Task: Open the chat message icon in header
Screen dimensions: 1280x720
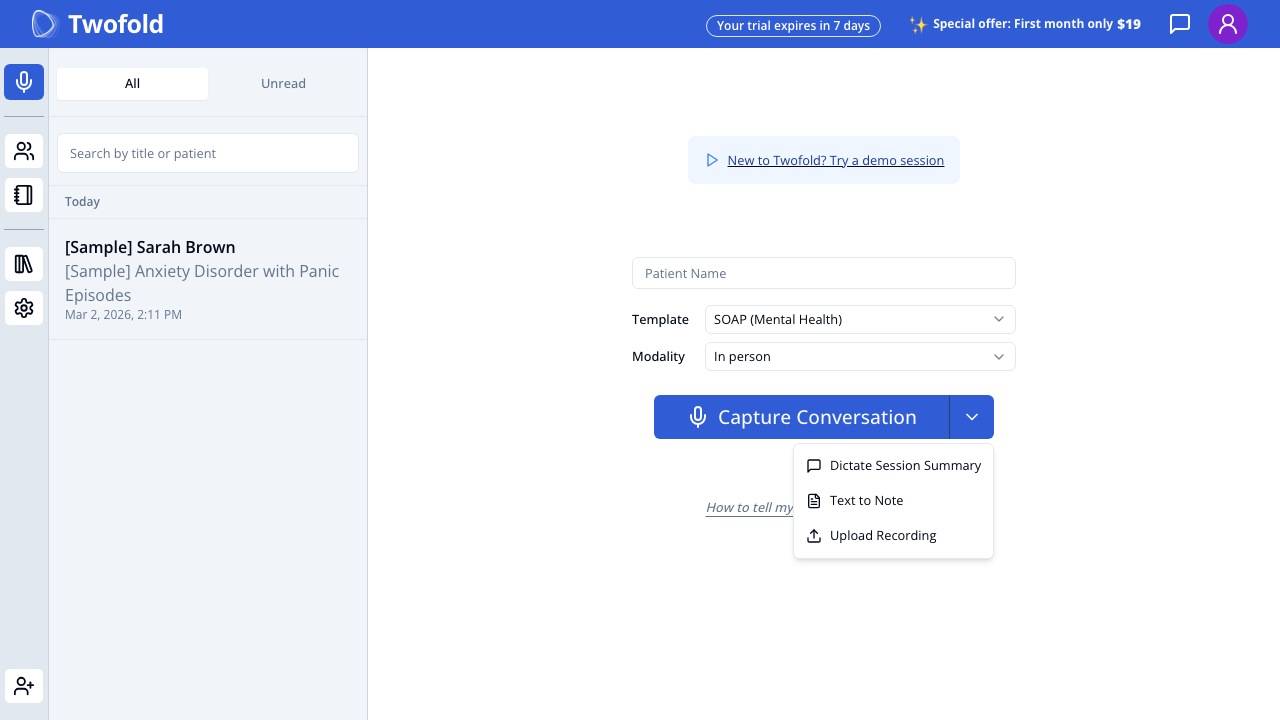Action: pos(1180,24)
